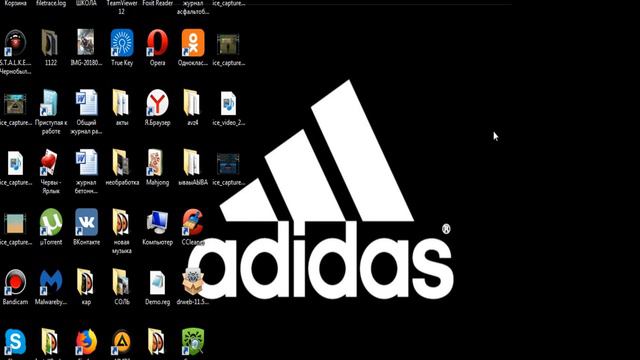
Task: Click the green shield bug antivirus icon
Action: (193, 342)
